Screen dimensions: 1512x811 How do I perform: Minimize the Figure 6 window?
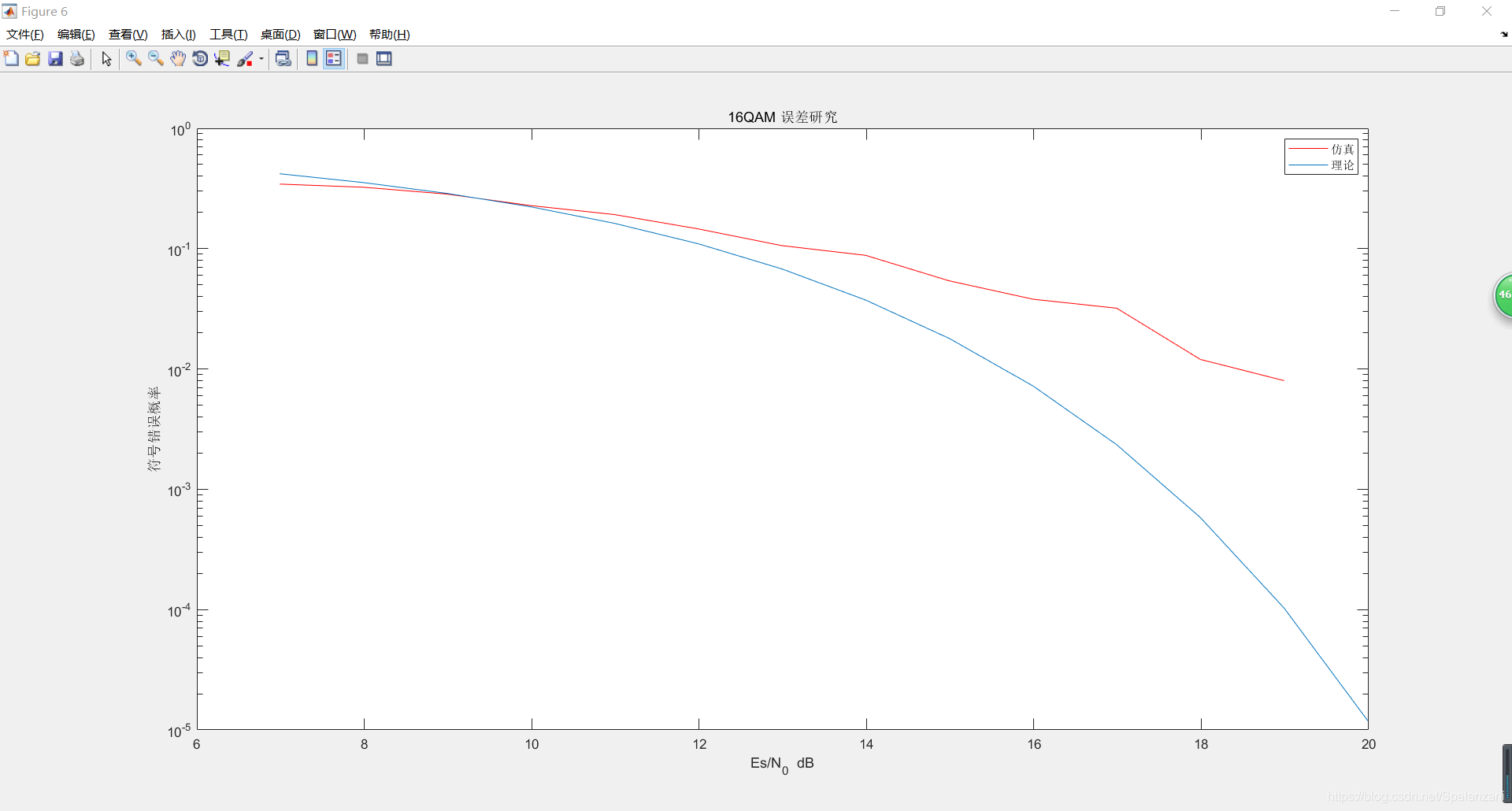(x=1395, y=11)
